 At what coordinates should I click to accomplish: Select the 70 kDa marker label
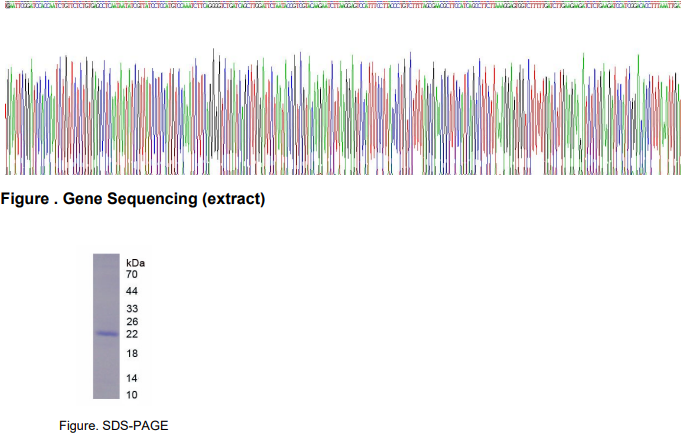132,274
